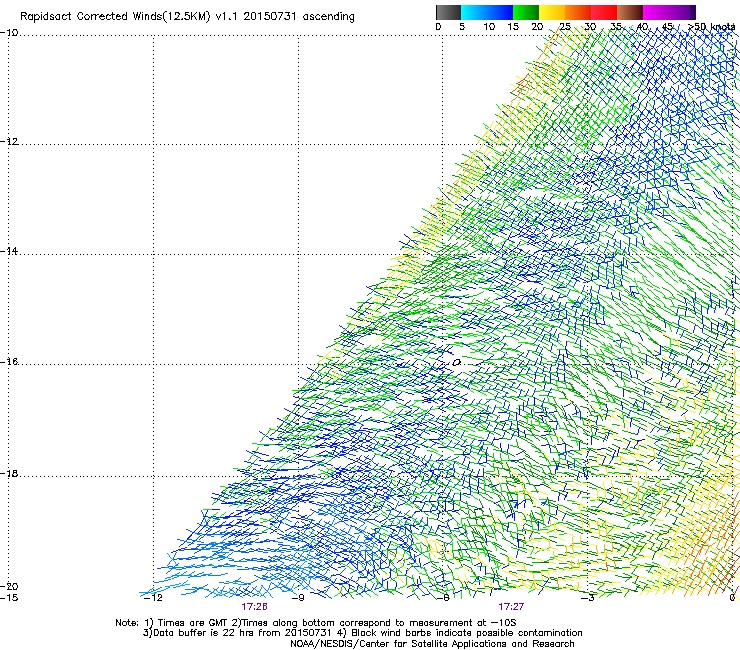Pick the brown 35-40 knots legend band
This screenshot has height=650, width=740.
(x=630, y=12)
